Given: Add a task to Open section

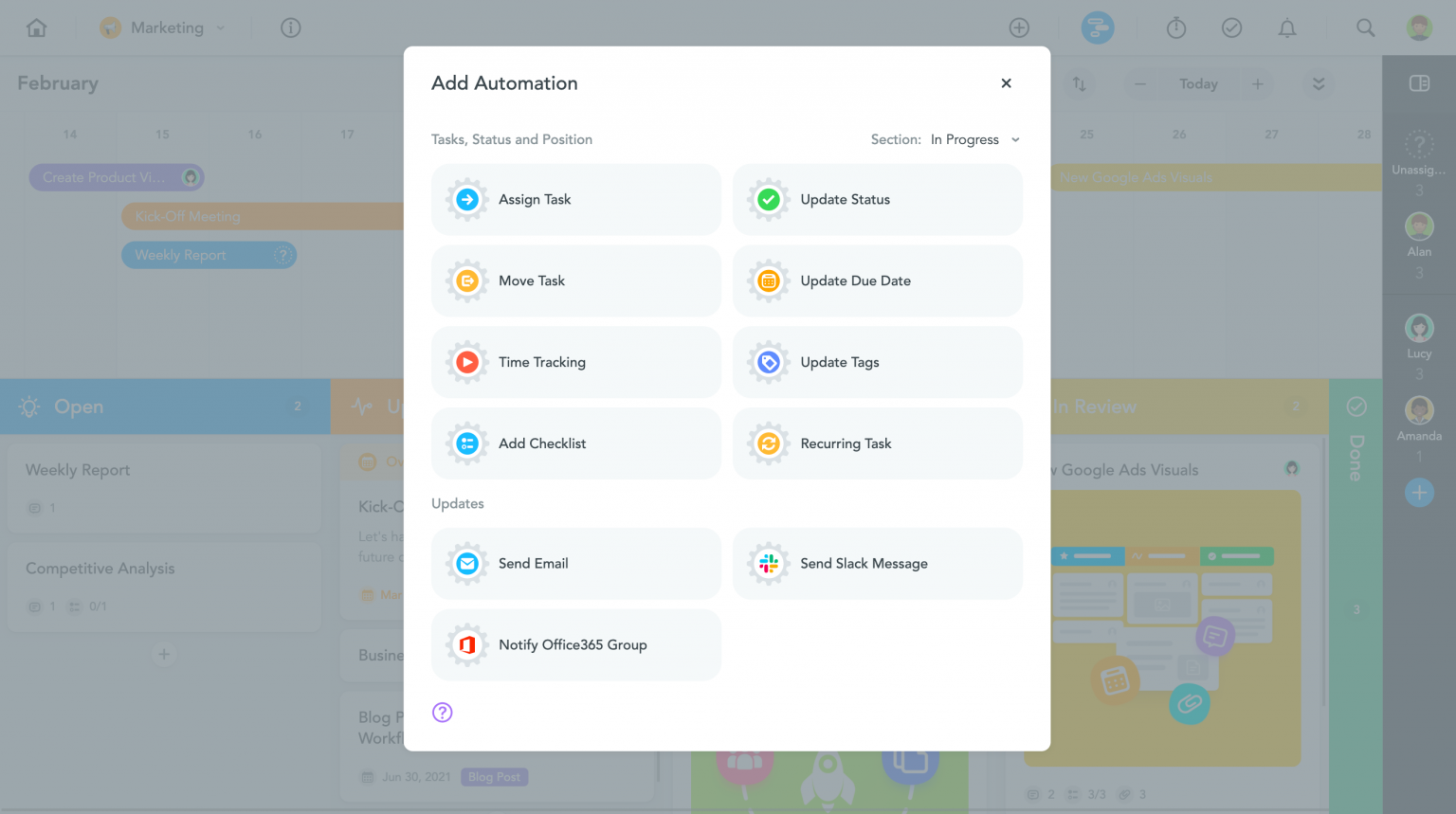Looking at the screenshot, I should coord(164,654).
